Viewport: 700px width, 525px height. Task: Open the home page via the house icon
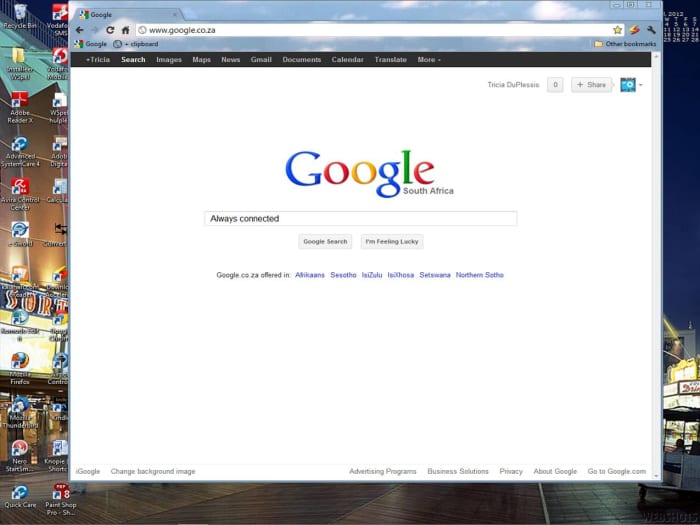(x=125, y=30)
